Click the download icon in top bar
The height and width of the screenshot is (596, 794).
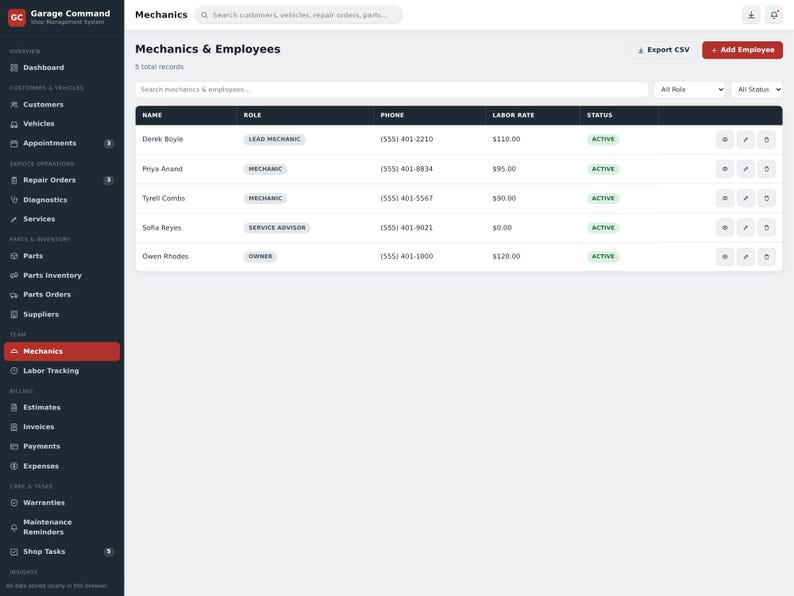(x=751, y=15)
